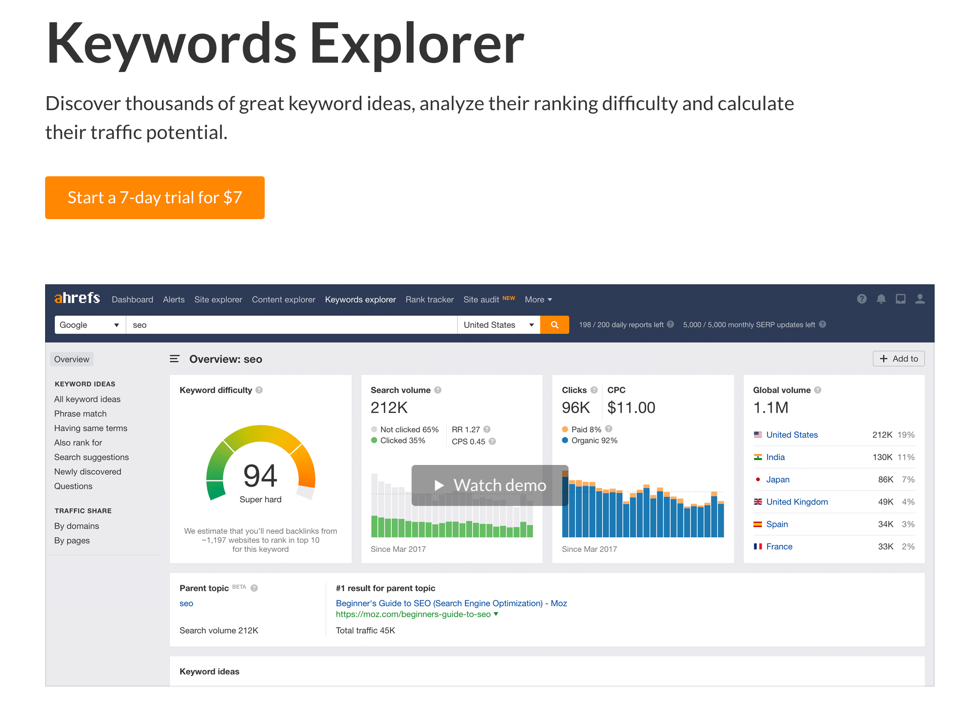The image size is (974, 710).
Task: Click the blue Organic 92% legend dot
Action: (565, 440)
